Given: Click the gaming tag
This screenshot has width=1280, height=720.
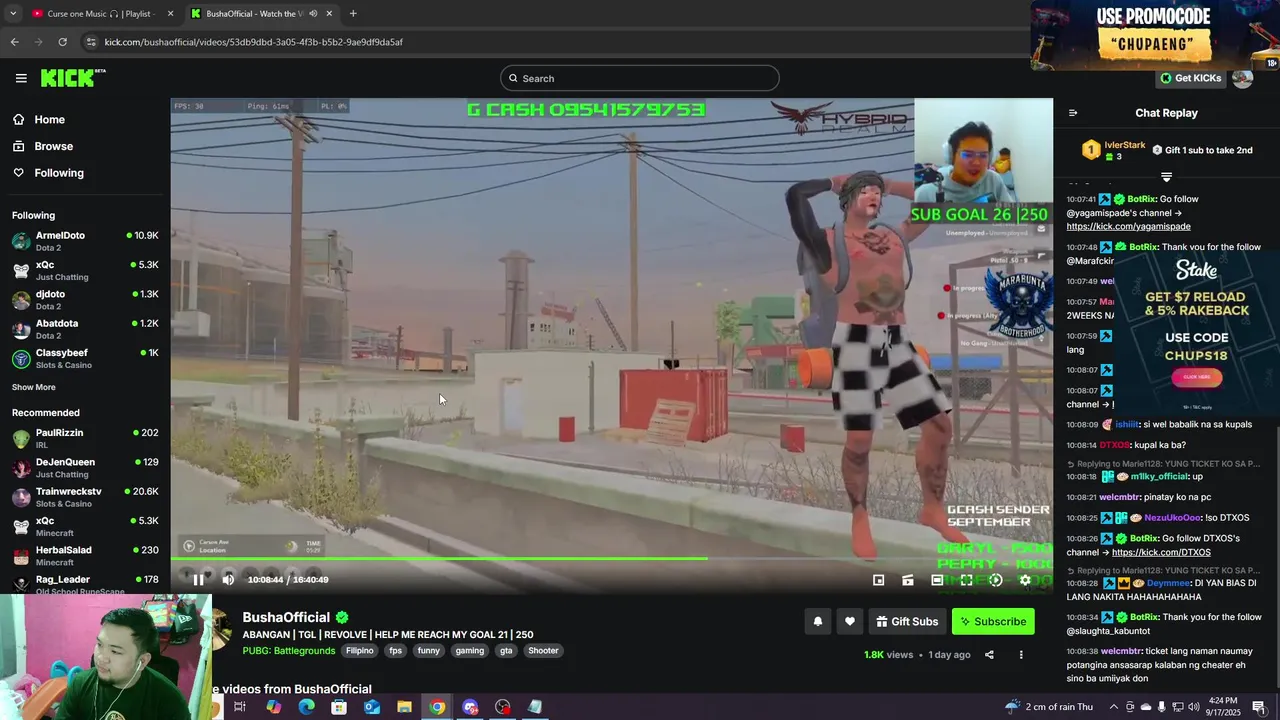Looking at the screenshot, I should point(470,651).
